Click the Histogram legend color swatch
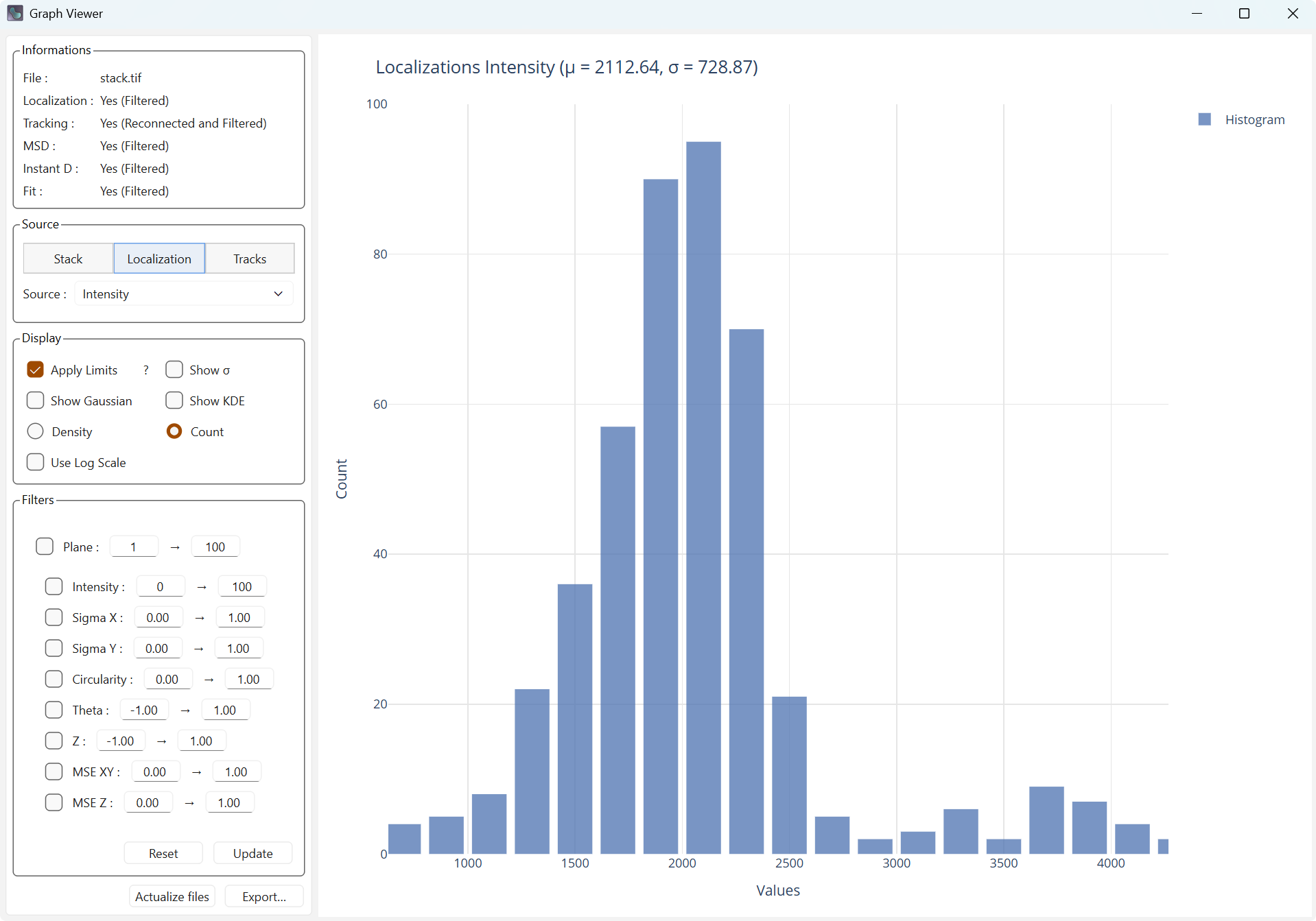This screenshot has width=1316, height=921. pyautogui.click(x=1206, y=119)
